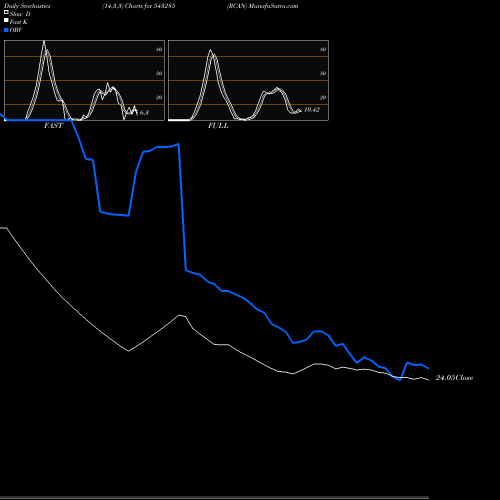The image size is (500, 500).
Task: Click the 'Fast K' legend label
Action: click(19, 22)
